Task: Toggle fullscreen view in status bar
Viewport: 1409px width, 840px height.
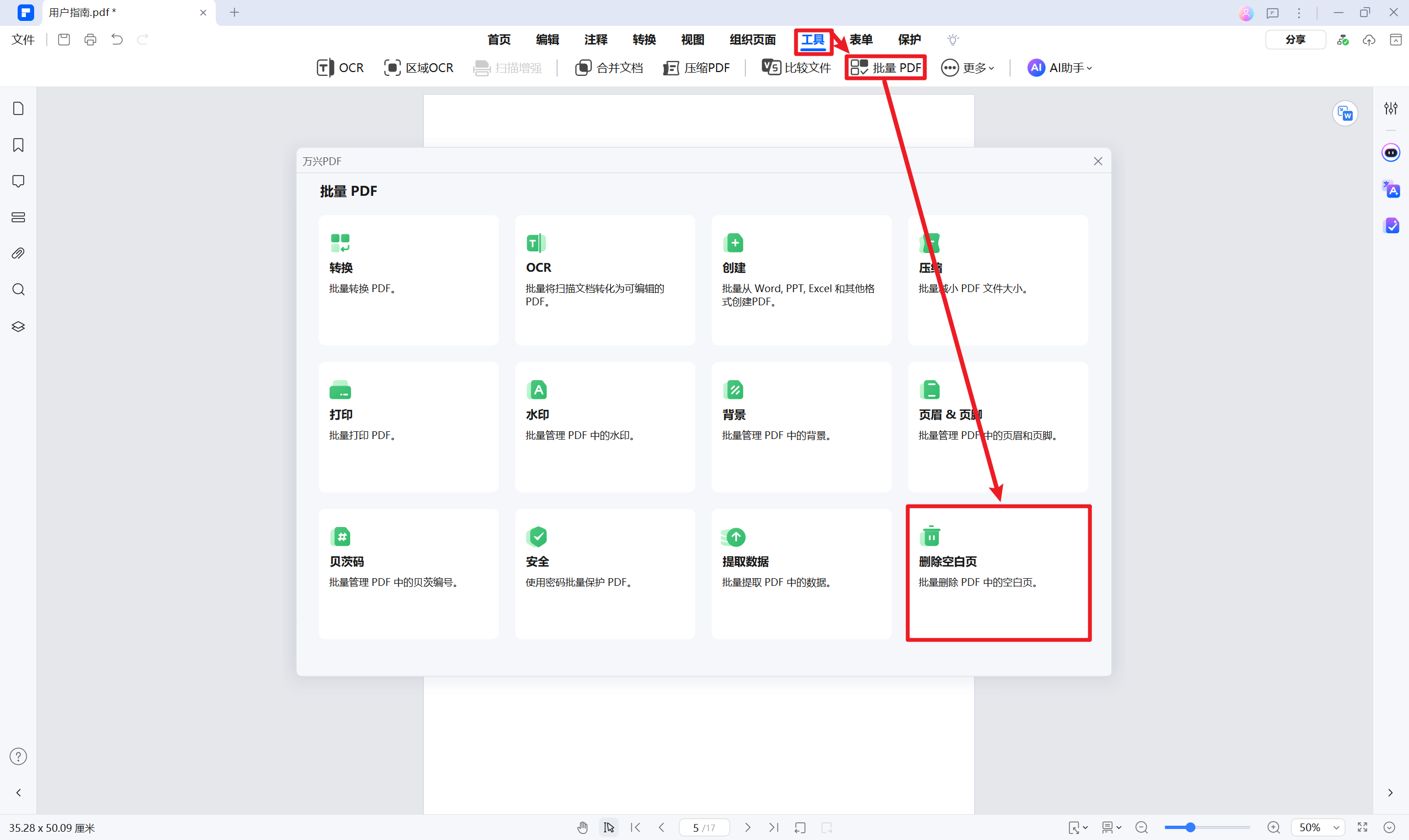Action: click(x=1363, y=827)
